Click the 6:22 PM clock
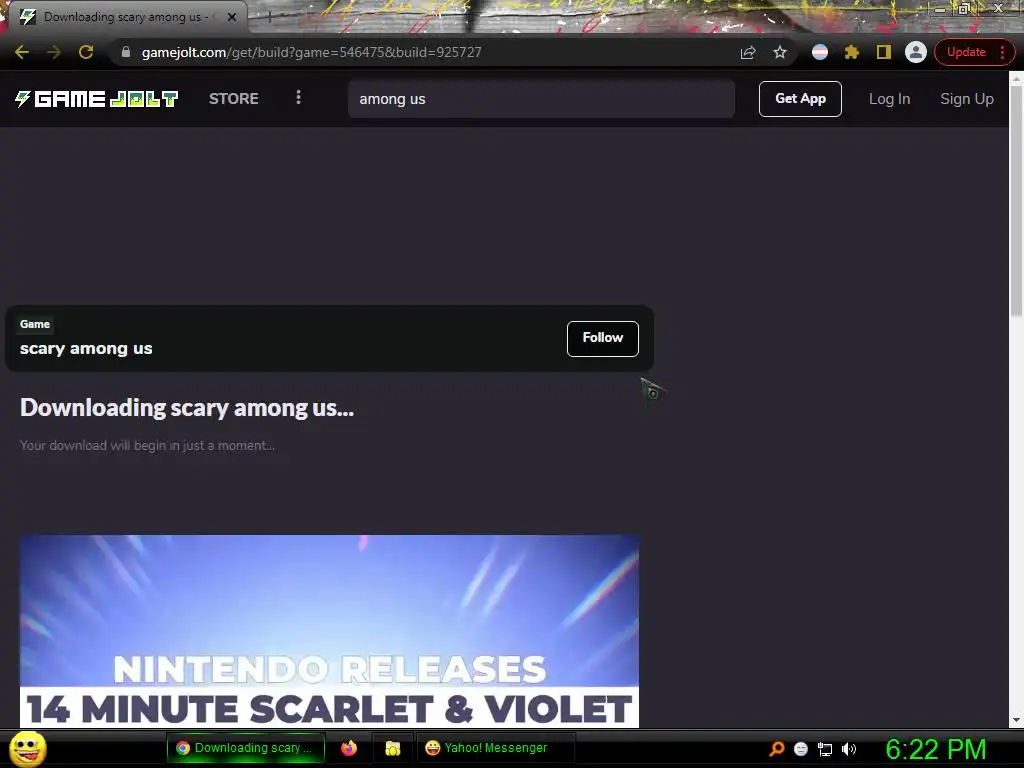Viewport: 1024px width, 768px height. (x=935, y=749)
